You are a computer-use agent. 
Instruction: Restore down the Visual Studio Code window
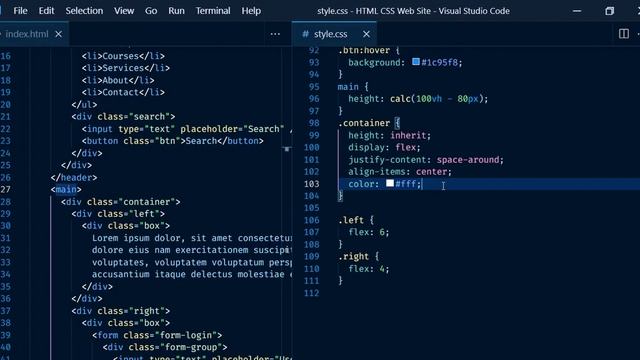point(609,11)
